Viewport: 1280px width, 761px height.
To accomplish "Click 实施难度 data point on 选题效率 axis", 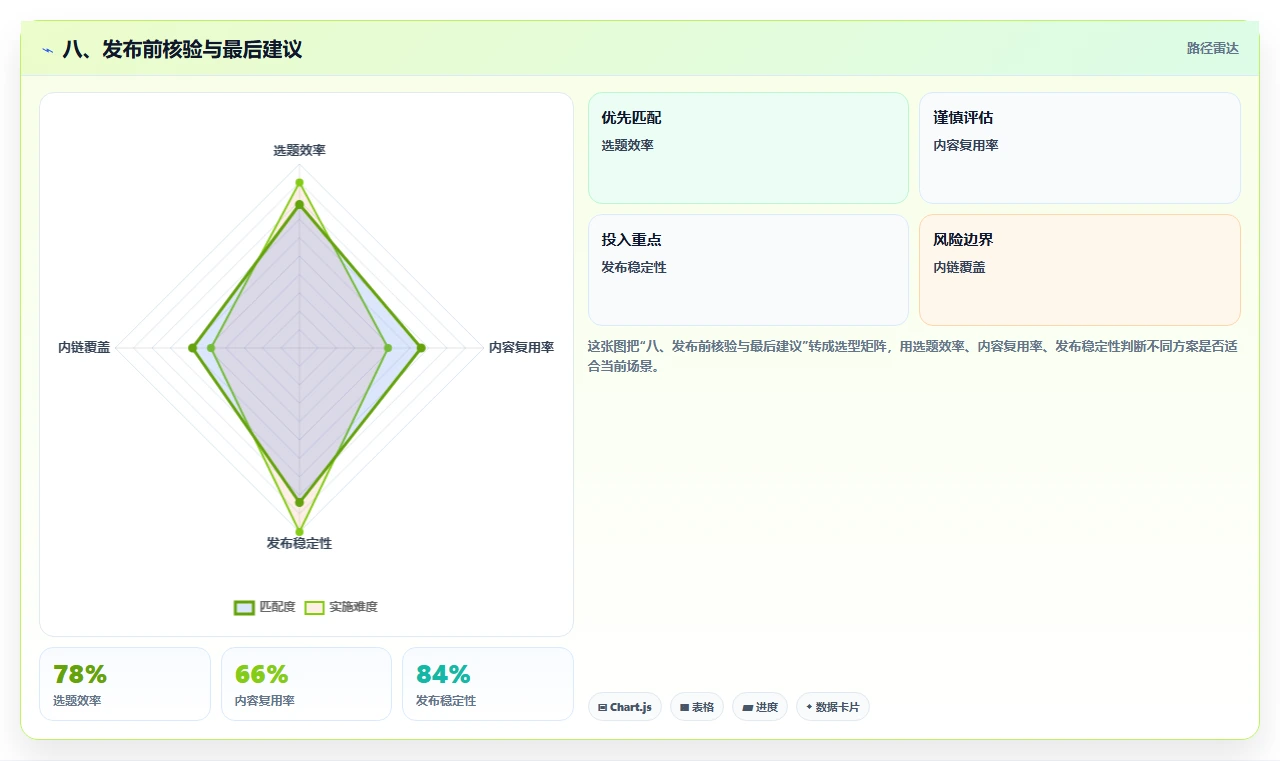I will click(299, 183).
